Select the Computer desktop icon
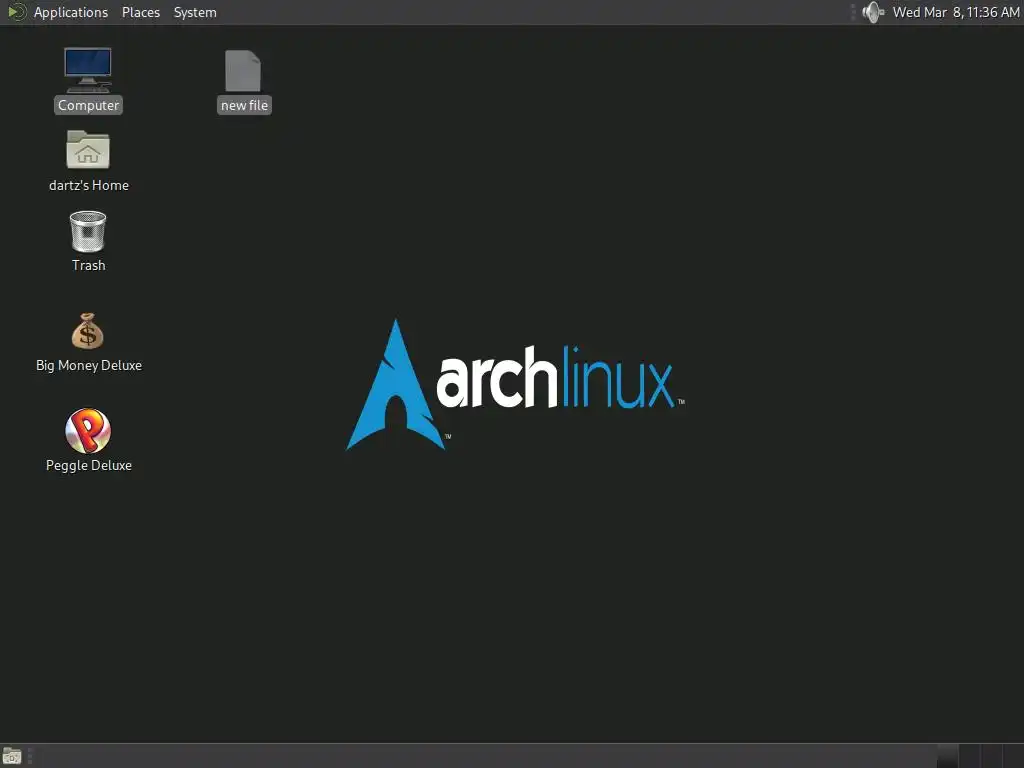 coord(88,80)
